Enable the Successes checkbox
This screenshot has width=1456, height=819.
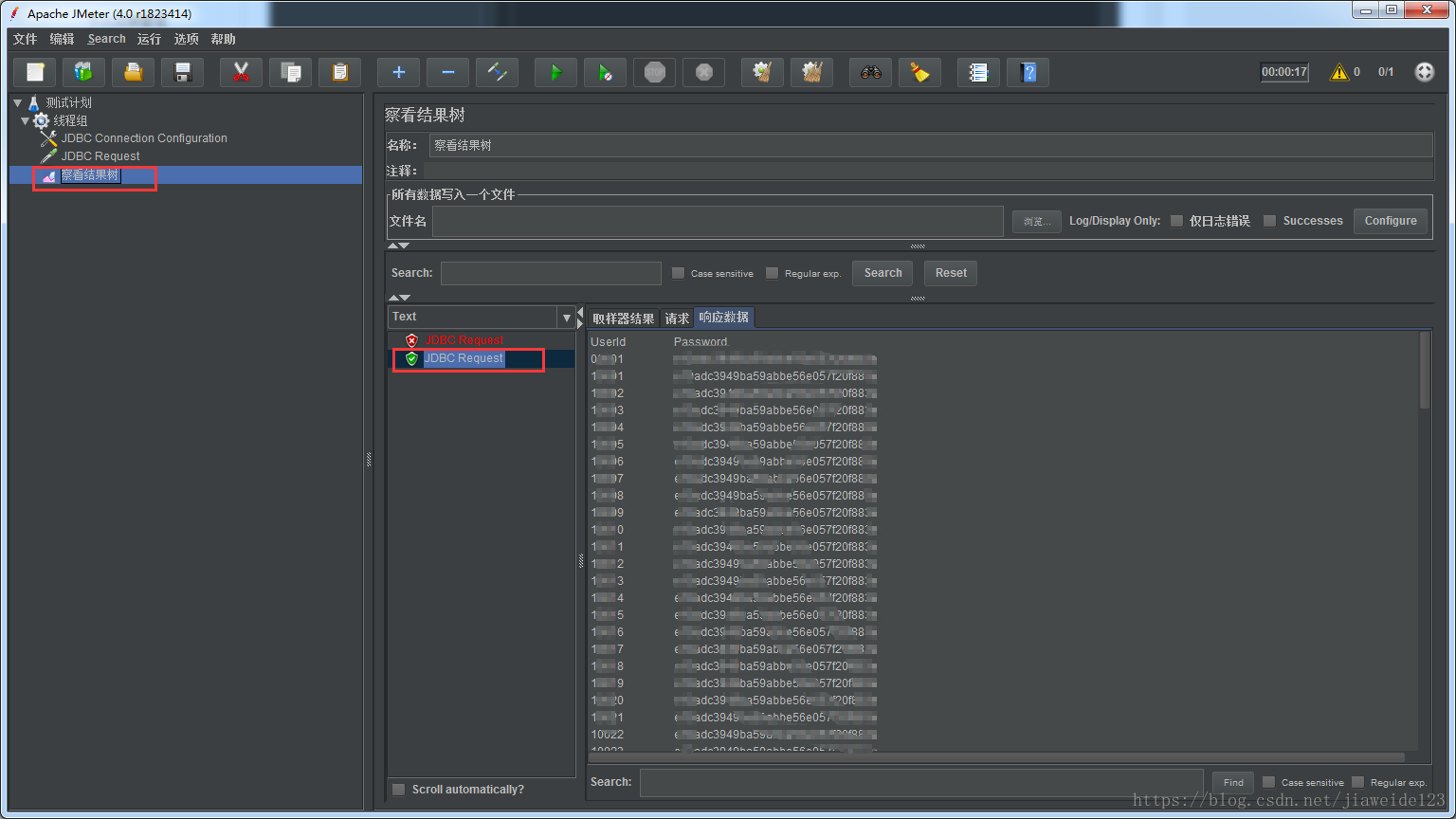(x=1269, y=221)
